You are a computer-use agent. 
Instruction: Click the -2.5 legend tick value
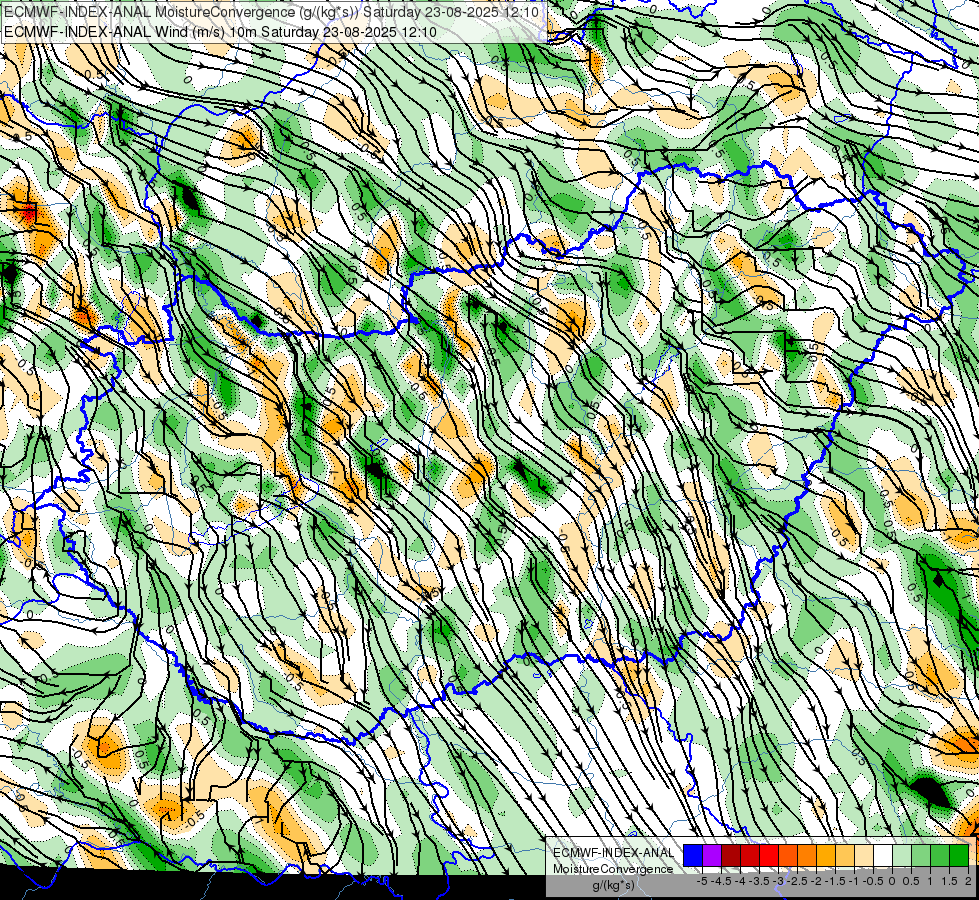click(x=798, y=881)
